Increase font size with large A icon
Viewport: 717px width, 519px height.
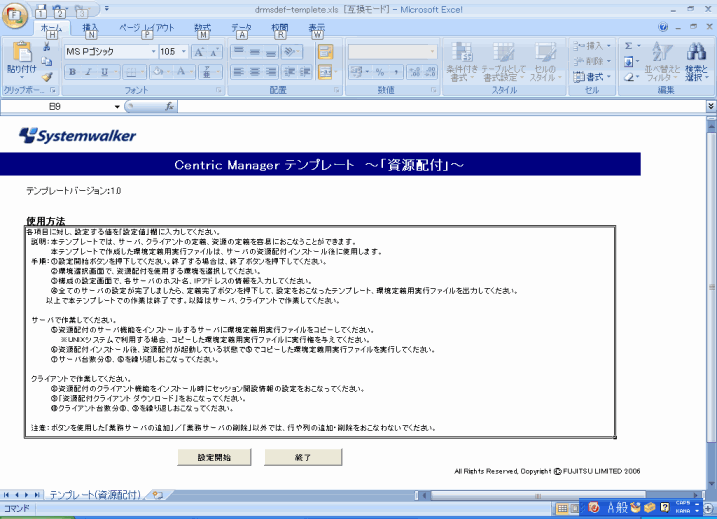(199, 52)
